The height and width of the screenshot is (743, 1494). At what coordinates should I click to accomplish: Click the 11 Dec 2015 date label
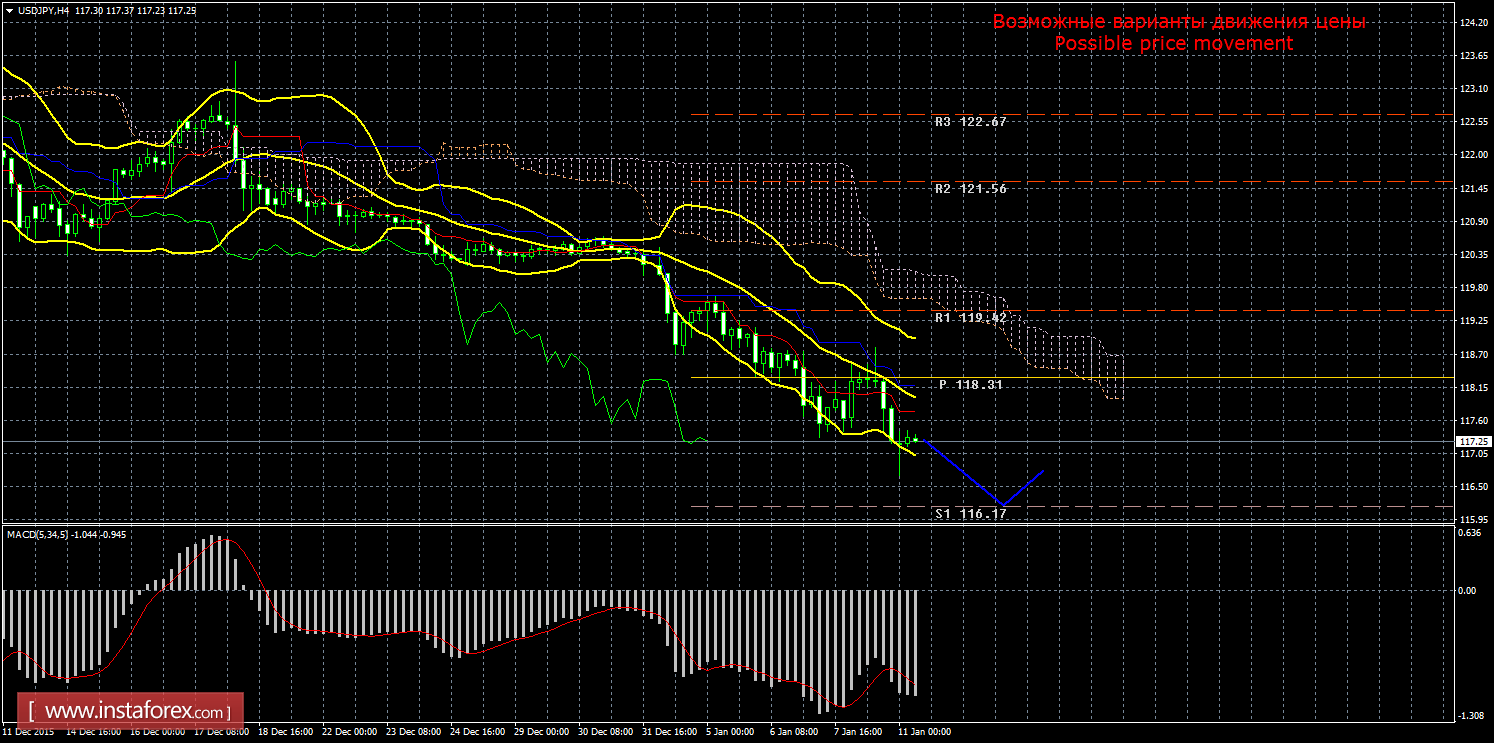pyautogui.click(x=28, y=732)
